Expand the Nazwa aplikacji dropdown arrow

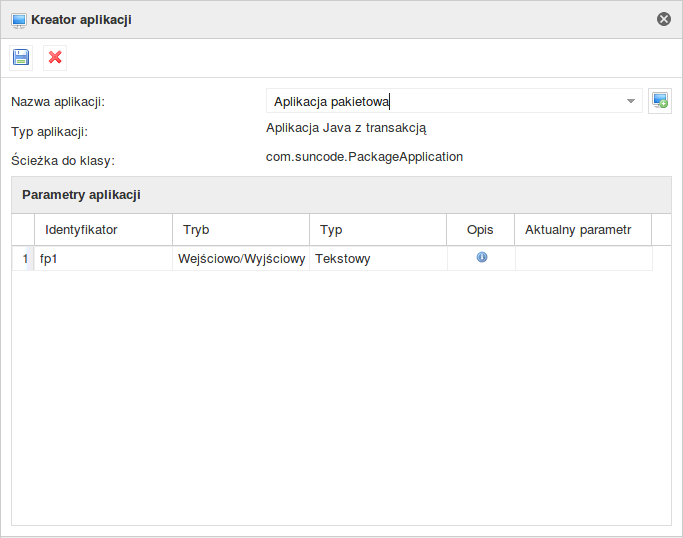[x=631, y=101]
